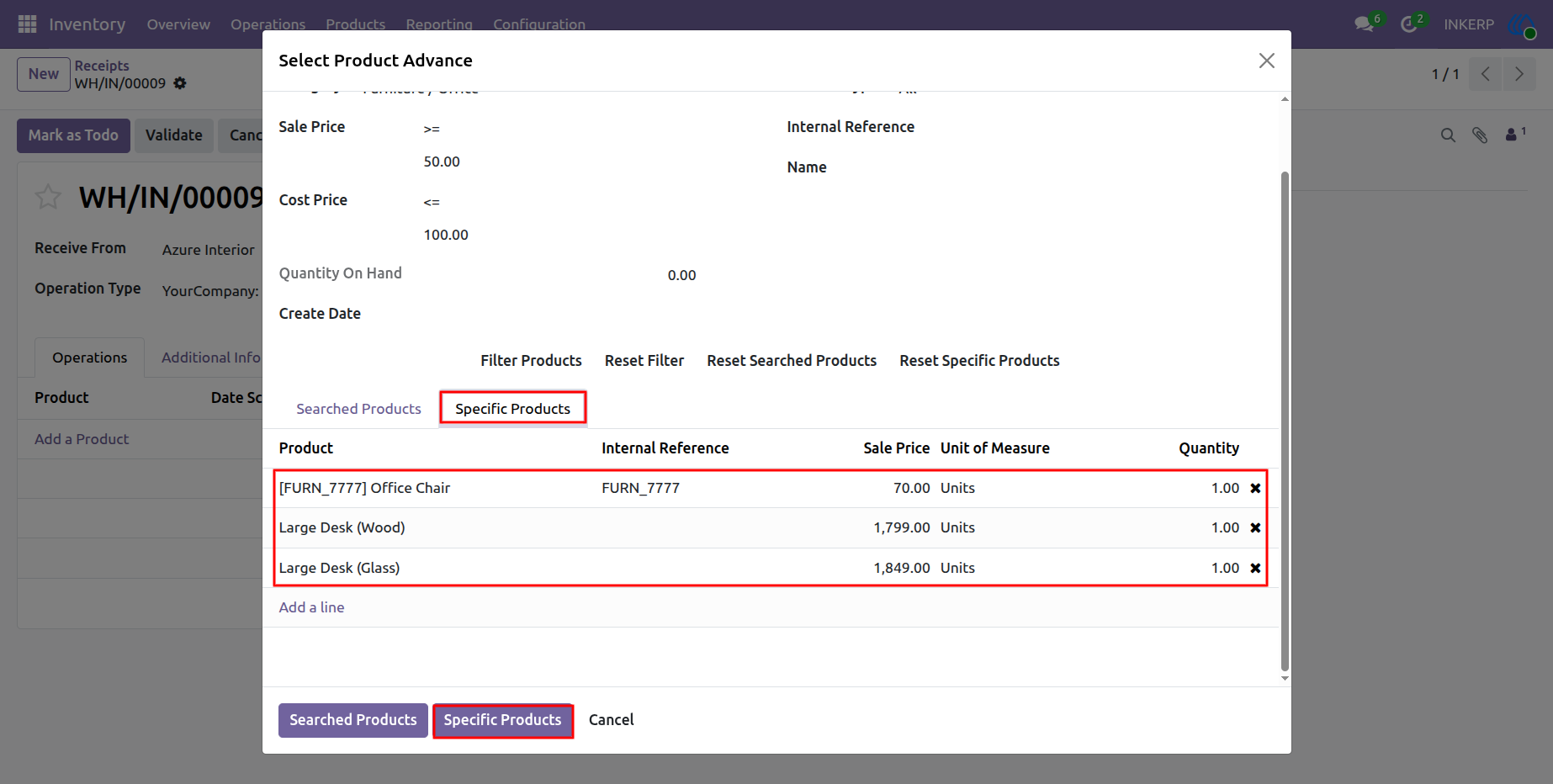Open Overview menu

(x=178, y=24)
